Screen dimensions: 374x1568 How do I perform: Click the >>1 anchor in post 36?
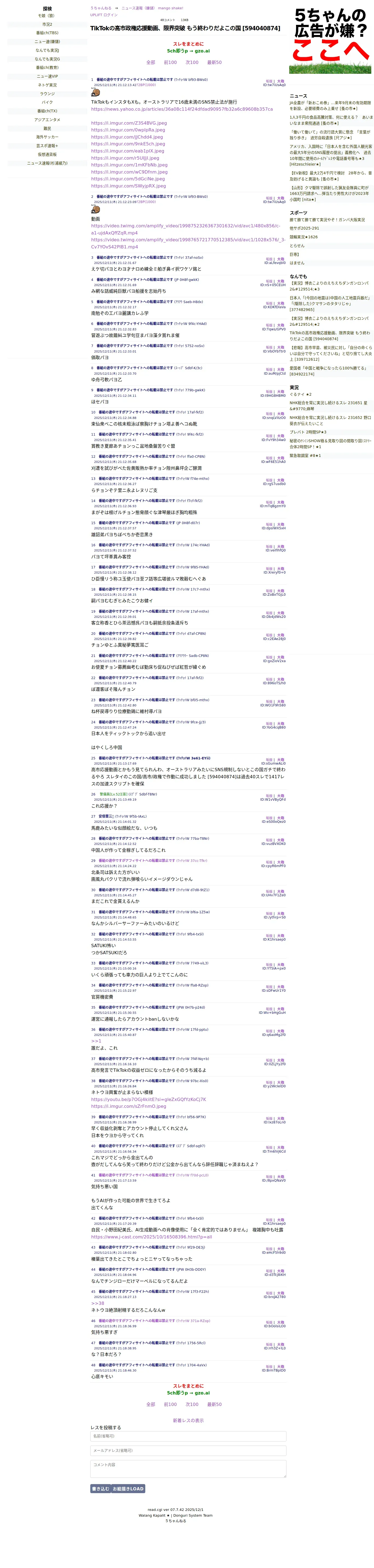click(x=96, y=1041)
